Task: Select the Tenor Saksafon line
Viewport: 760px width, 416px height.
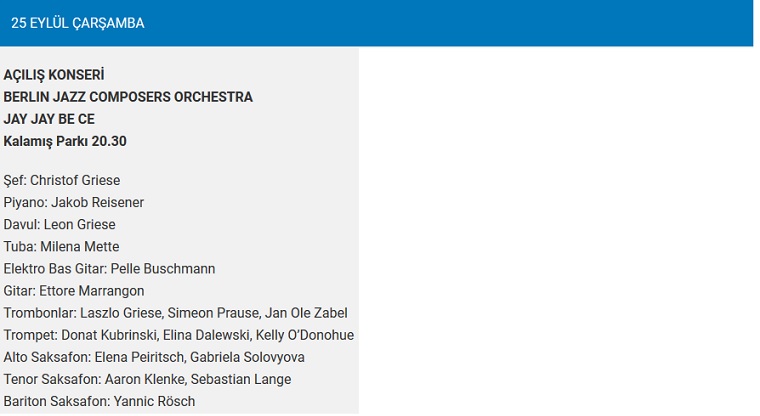Action: (147, 380)
